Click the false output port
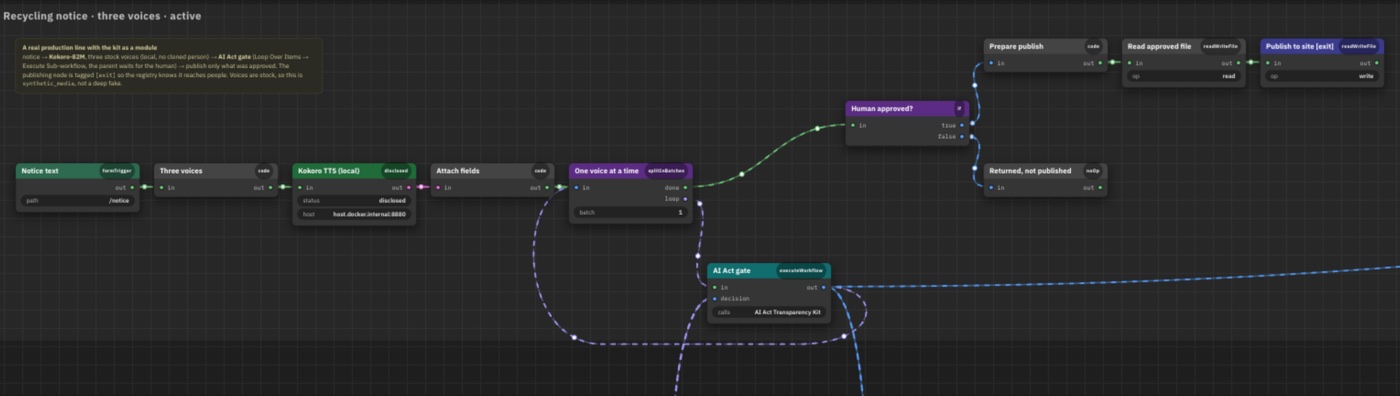Image resolution: width=1400 pixels, height=396 pixels. pyautogui.click(x=962, y=136)
